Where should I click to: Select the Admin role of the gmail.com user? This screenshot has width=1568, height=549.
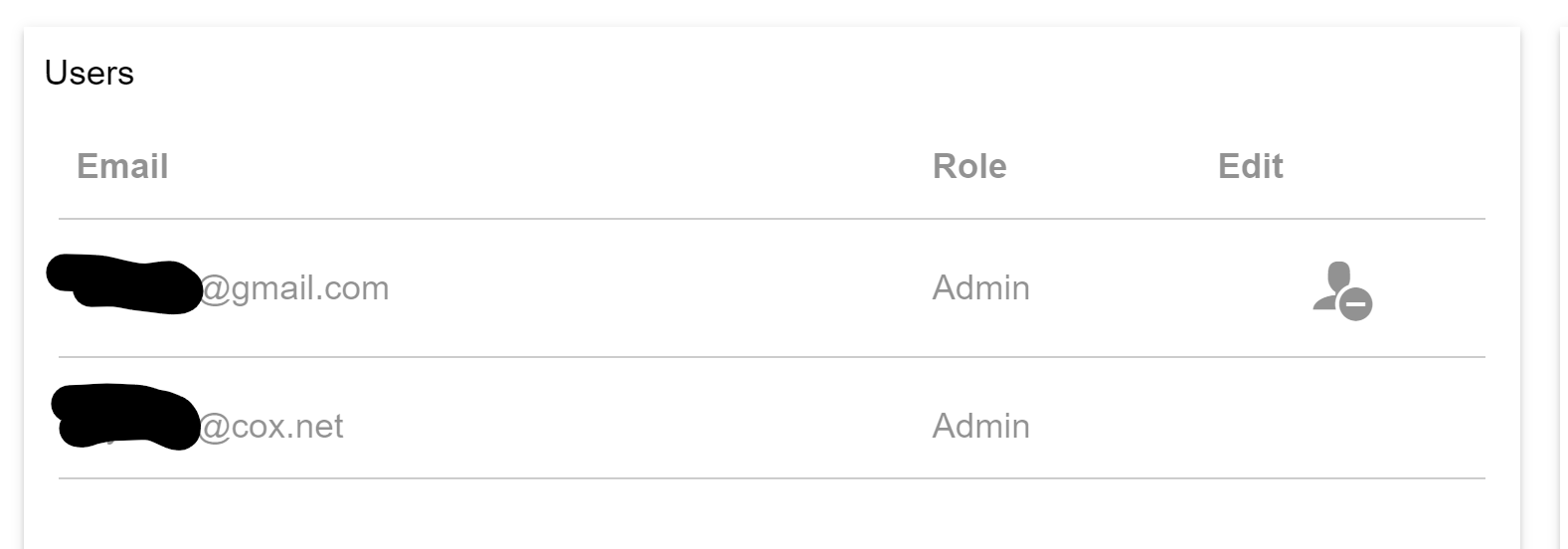coord(980,288)
